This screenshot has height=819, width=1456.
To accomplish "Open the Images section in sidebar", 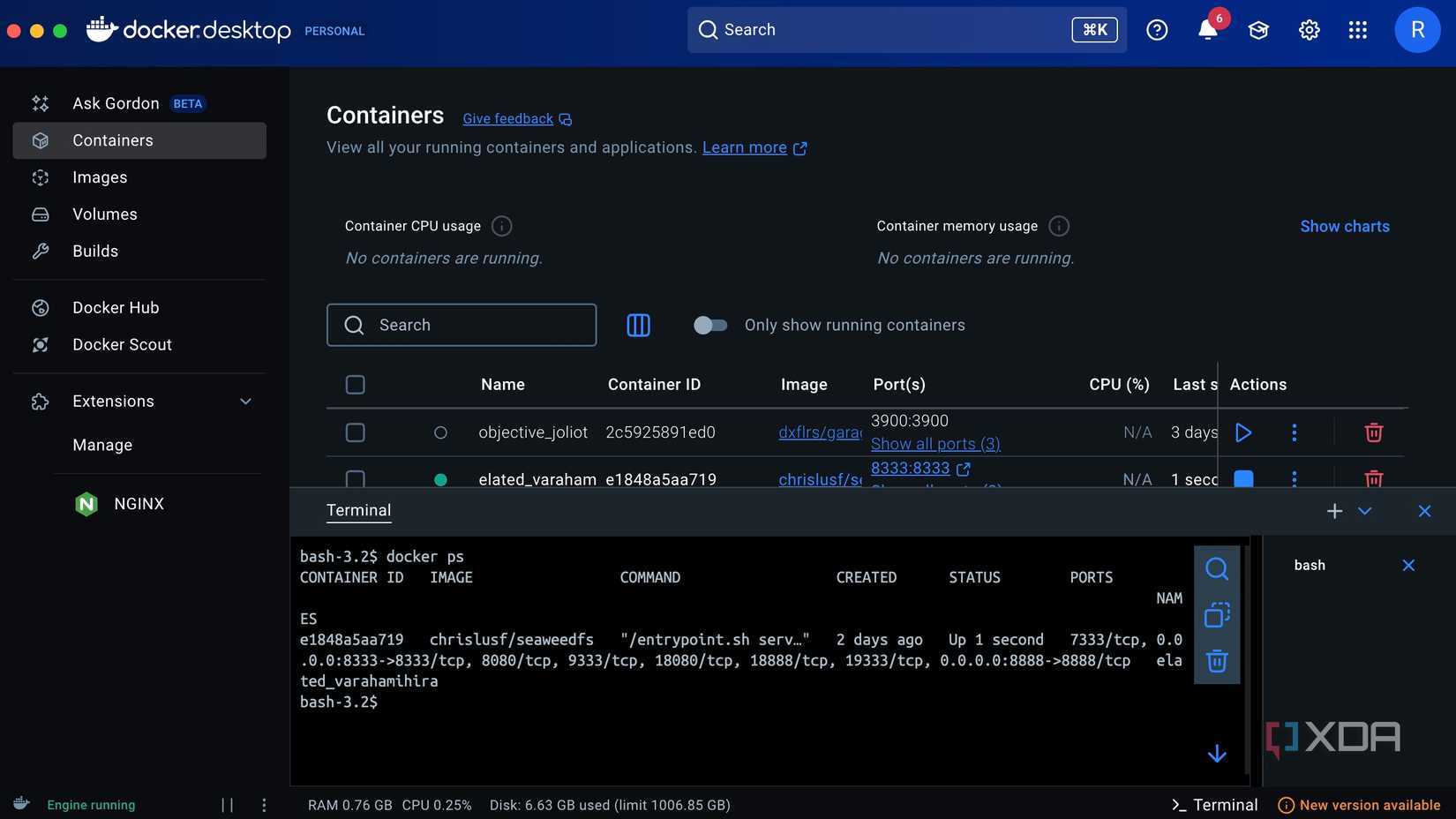I will pyautogui.click(x=100, y=177).
